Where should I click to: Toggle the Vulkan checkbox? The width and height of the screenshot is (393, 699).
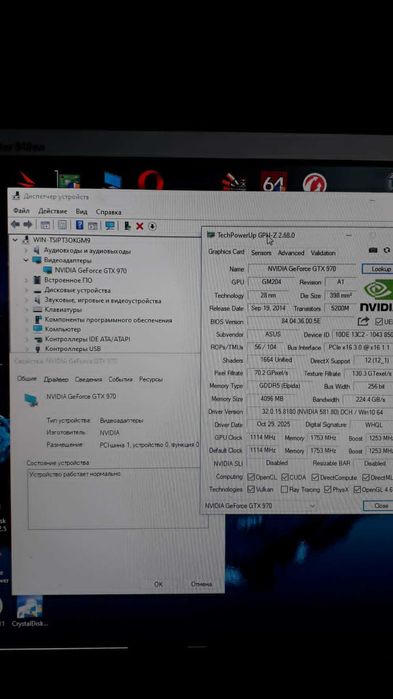(x=251, y=489)
